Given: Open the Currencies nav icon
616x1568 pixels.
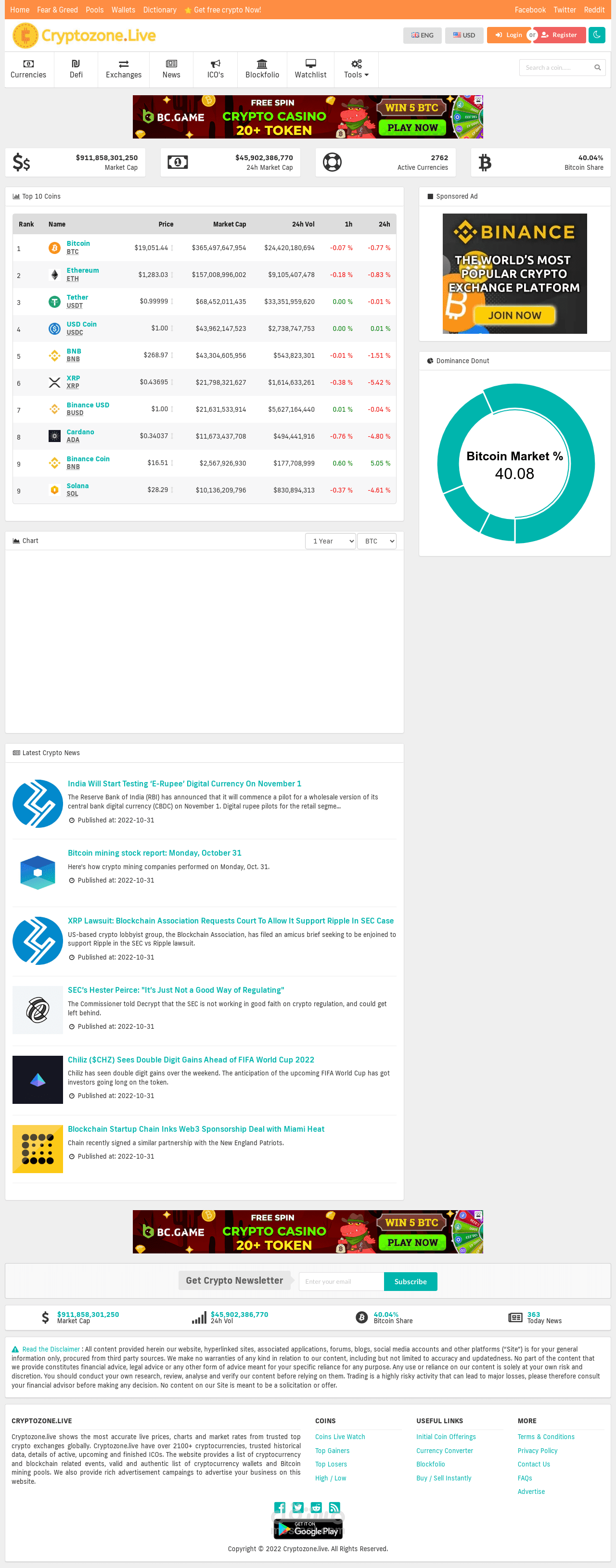Looking at the screenshot, I should click(28, 64).
